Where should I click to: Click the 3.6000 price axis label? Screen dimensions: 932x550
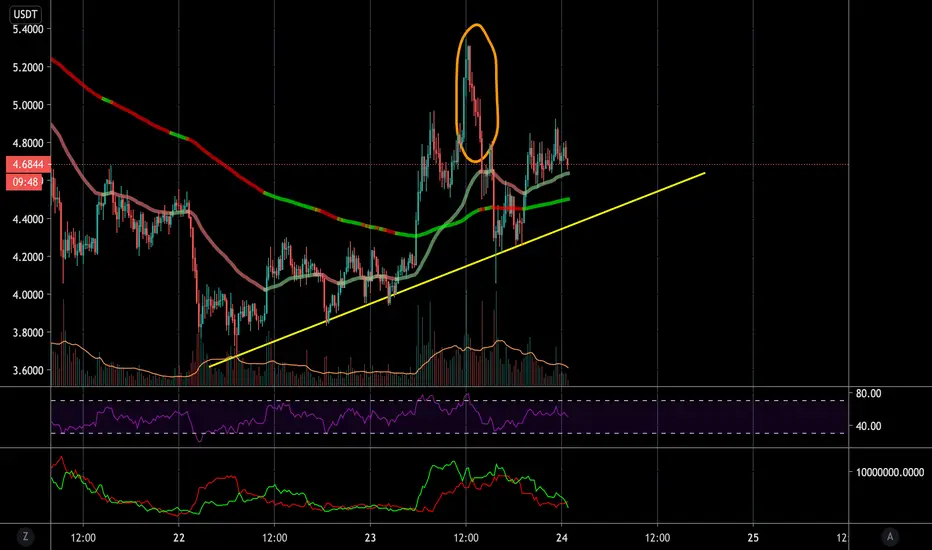click(28, 370)
